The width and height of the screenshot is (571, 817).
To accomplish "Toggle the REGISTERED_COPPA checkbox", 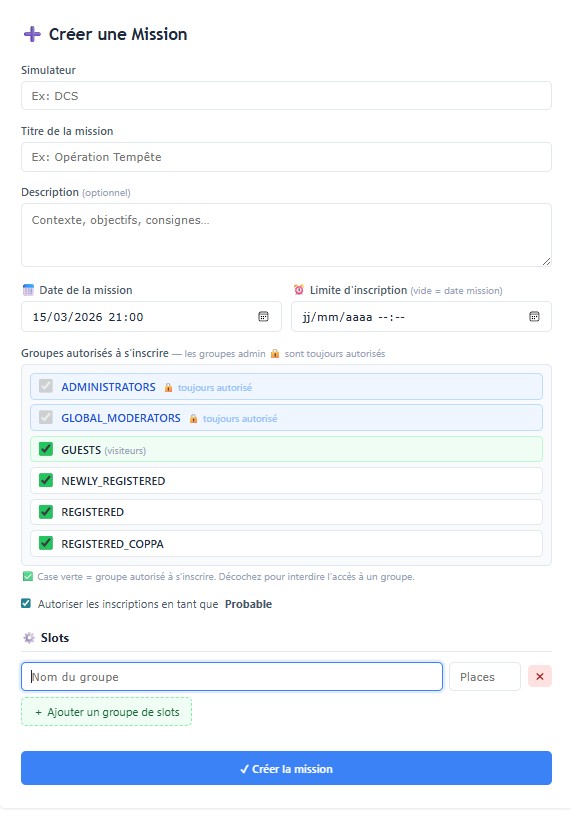I will point(46,543).
